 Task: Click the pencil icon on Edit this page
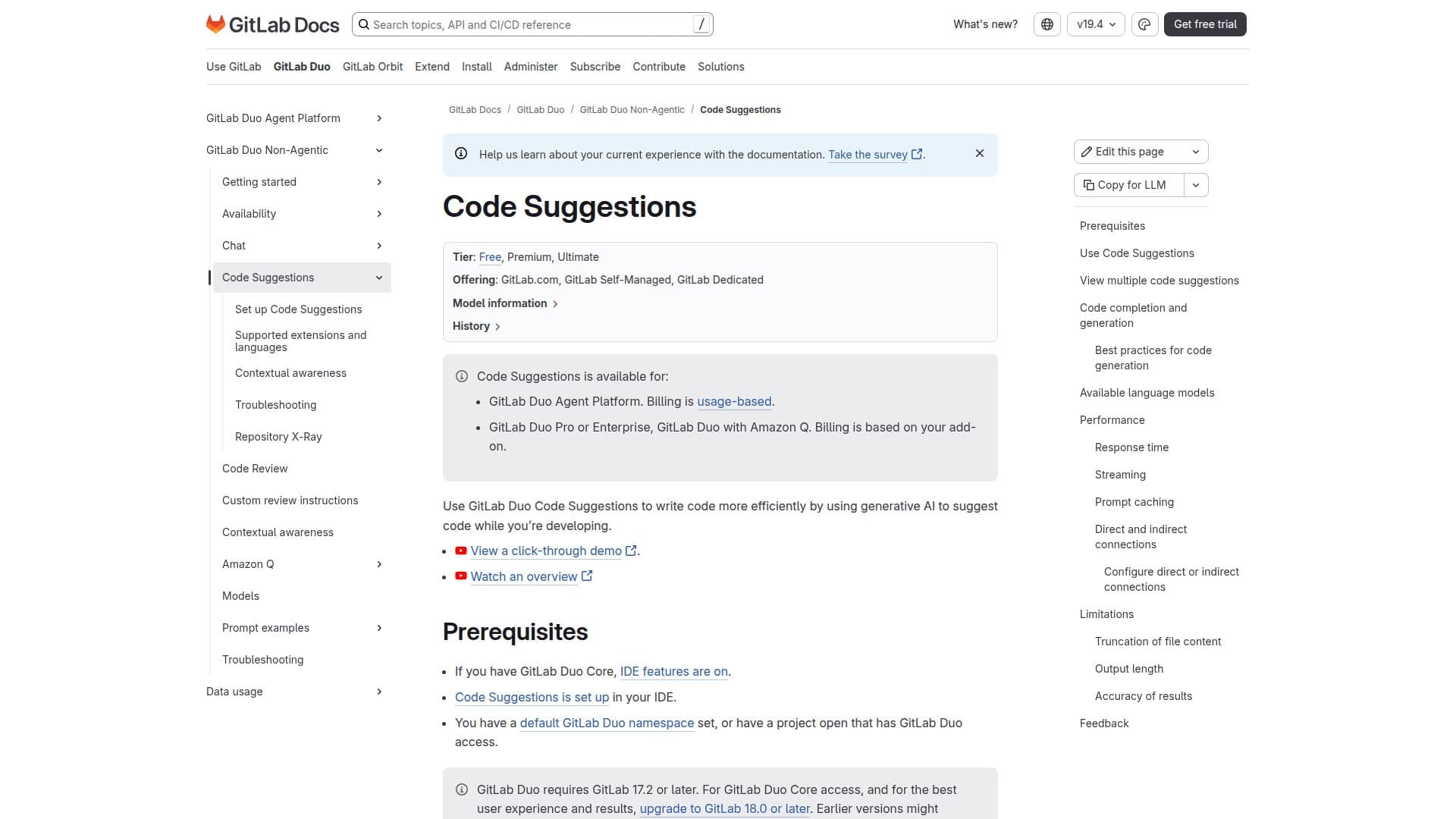pos(1087,152)
